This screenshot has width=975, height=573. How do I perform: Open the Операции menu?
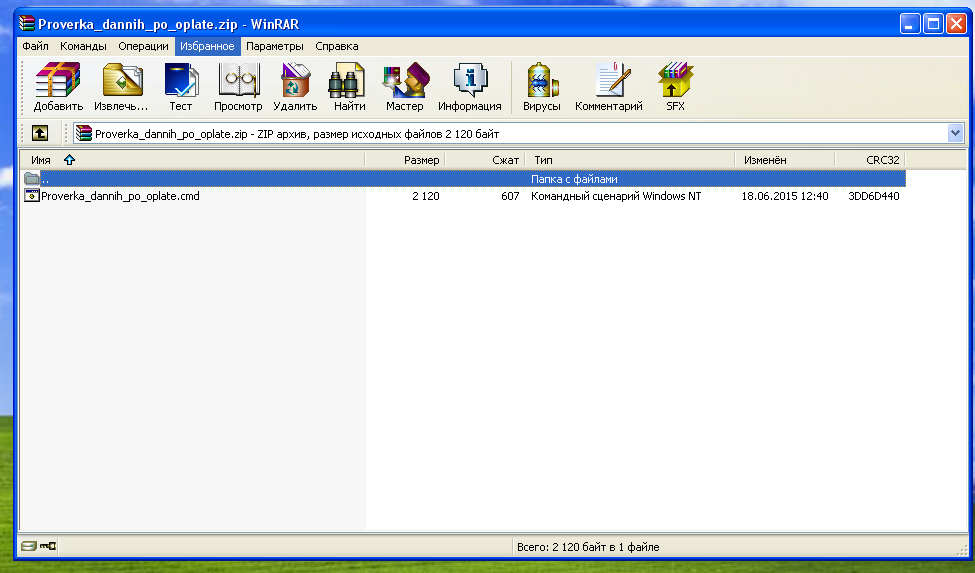tap(143, 46)
